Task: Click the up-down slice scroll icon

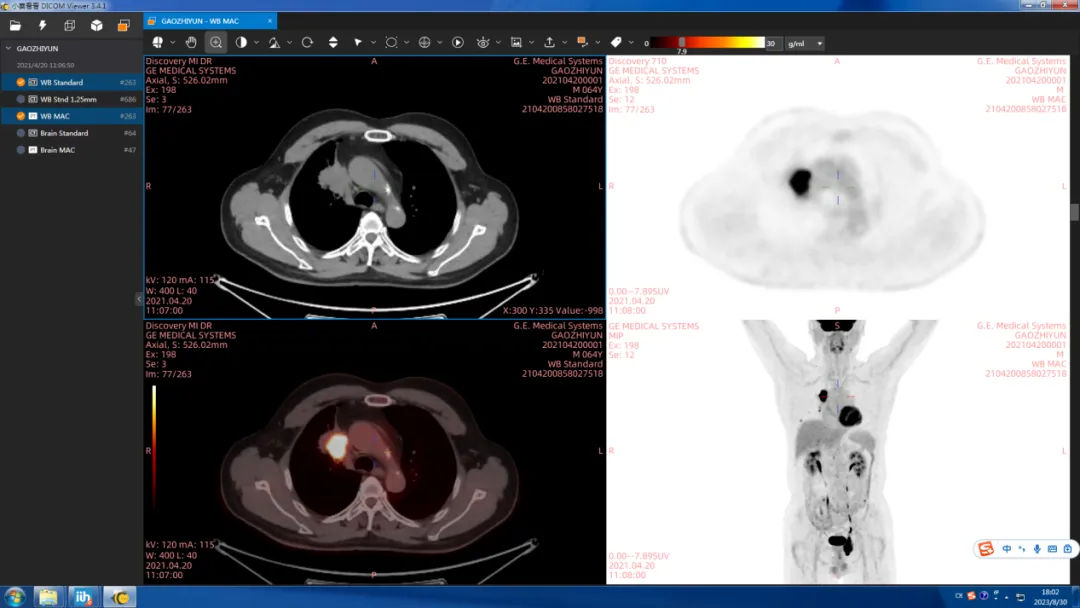Action: pos(333,43)
